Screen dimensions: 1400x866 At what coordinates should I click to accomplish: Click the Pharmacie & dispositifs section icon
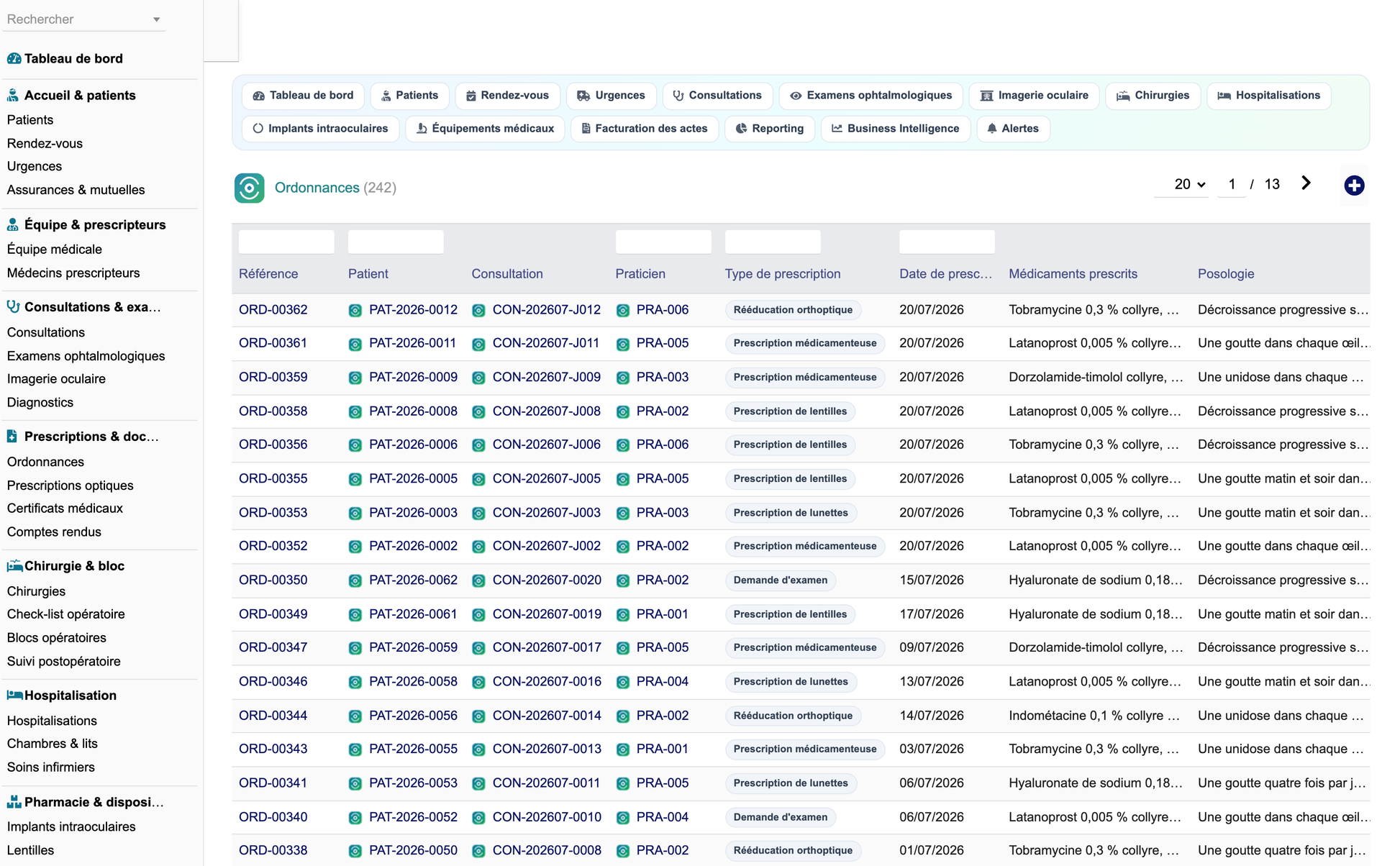tap(14, 801)
